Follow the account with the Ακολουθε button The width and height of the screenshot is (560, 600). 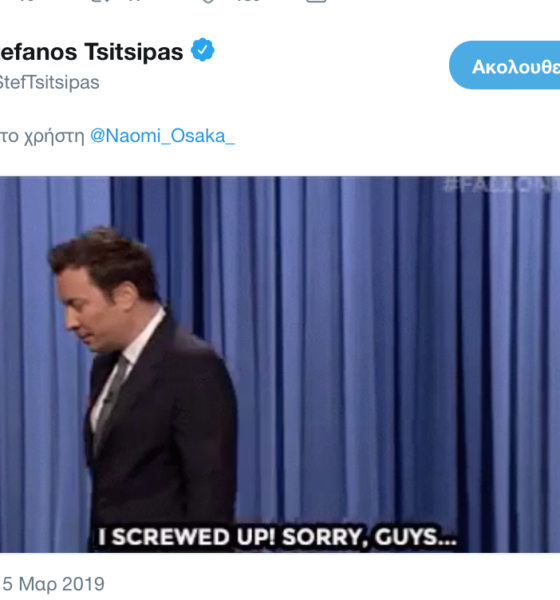(504, 65)
